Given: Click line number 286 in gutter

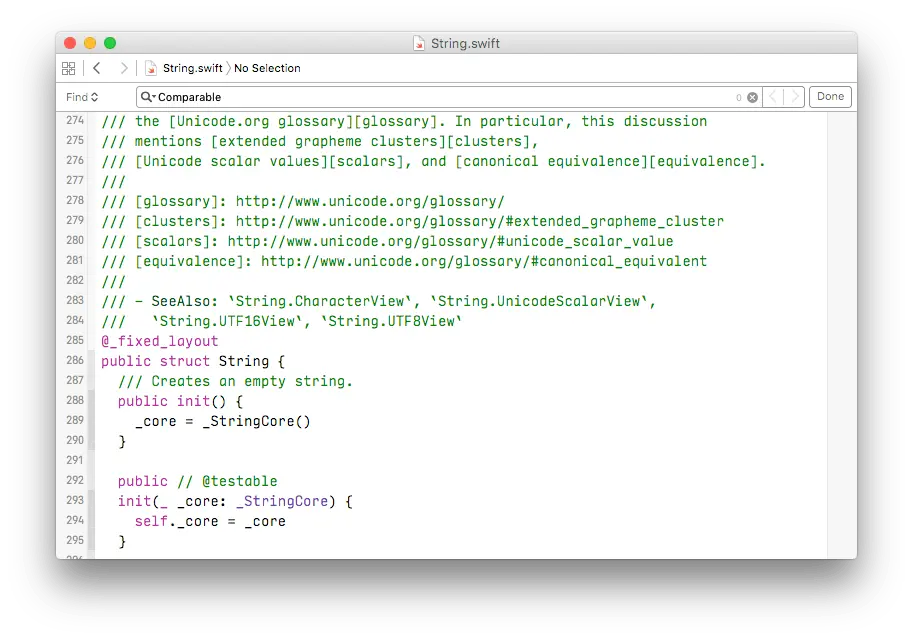Looking at the screenshot, I should pyautogui.click(x=75, y=360).
